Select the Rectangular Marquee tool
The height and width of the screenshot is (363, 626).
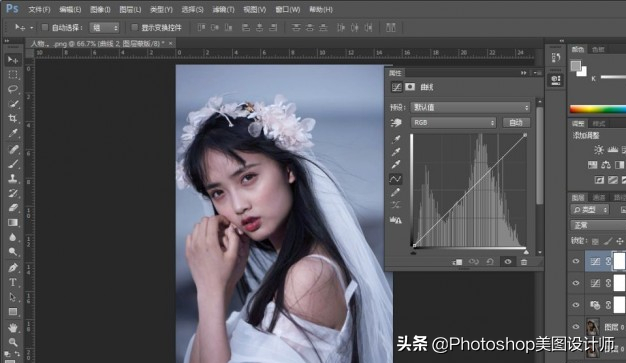(13, 75)
